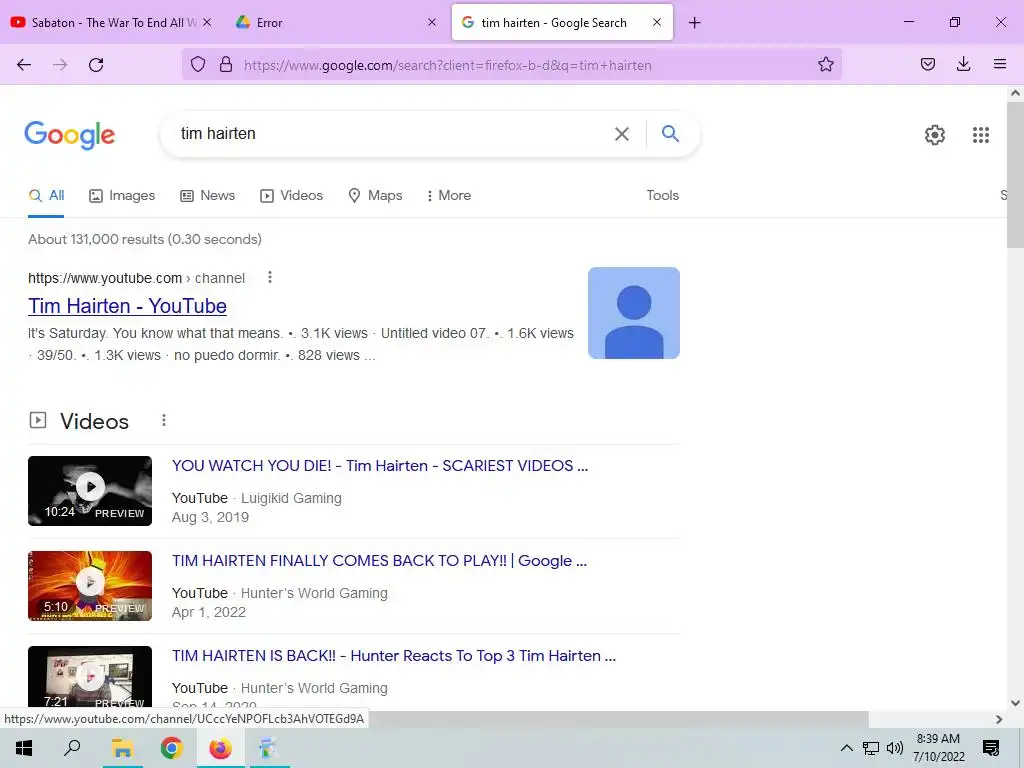Open the Google apps grid
Image resolution: width=1024 pixels, height=768 pixels.
point(980,135)
